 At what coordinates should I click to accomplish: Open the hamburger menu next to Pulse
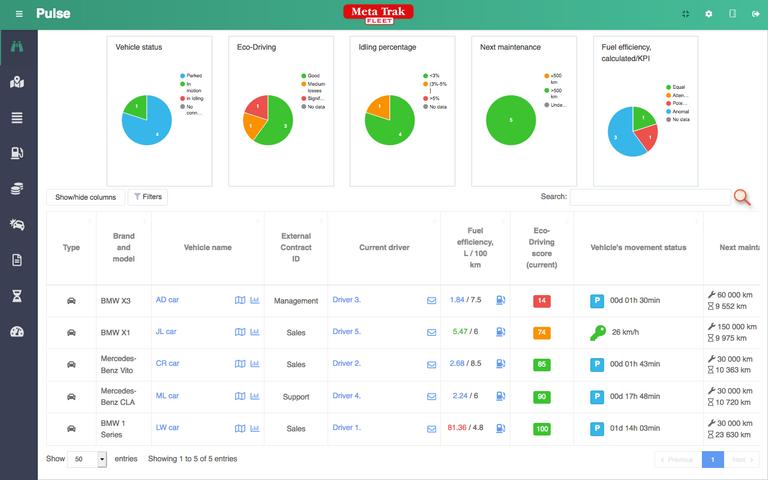point(19,14)
